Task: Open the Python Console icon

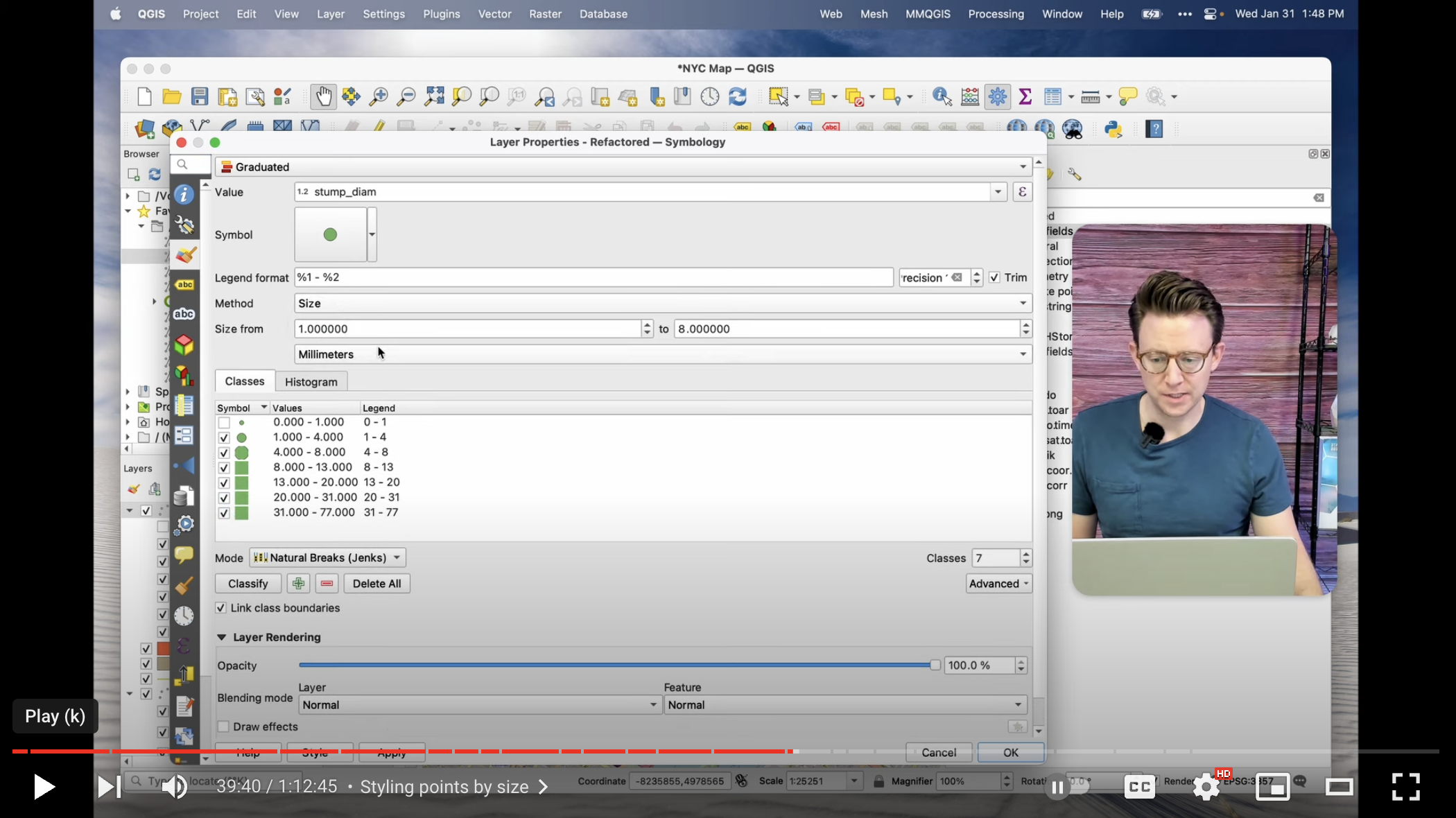Action: (x=1113, y=129)
